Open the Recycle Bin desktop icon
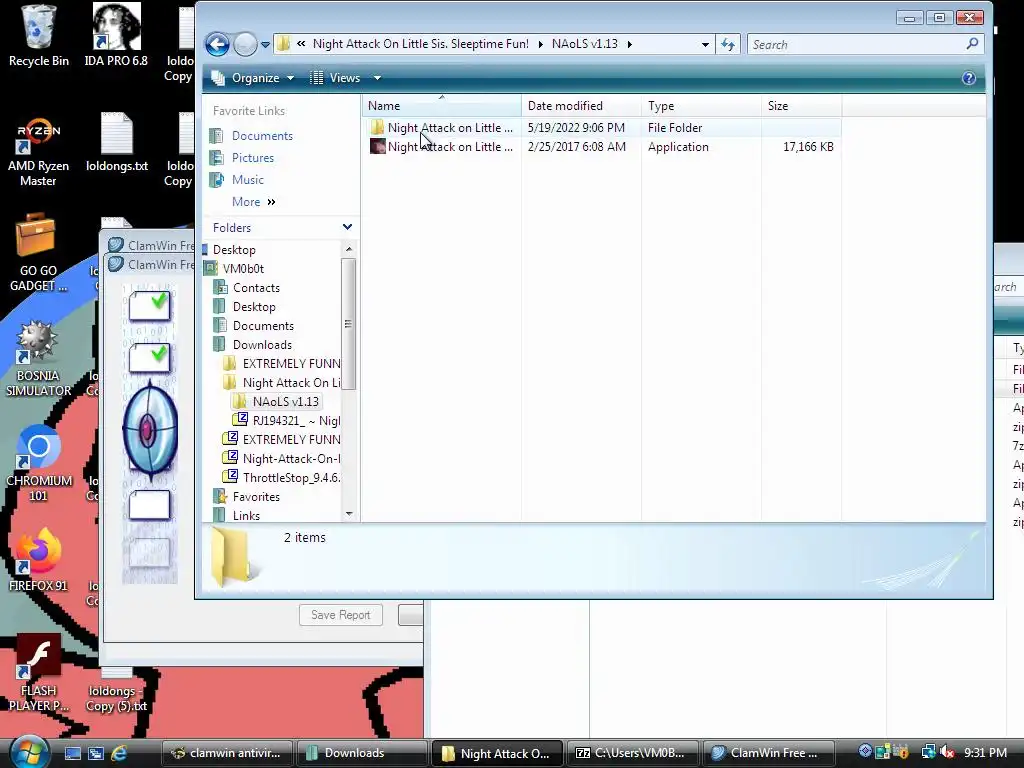 coord(39,36)
